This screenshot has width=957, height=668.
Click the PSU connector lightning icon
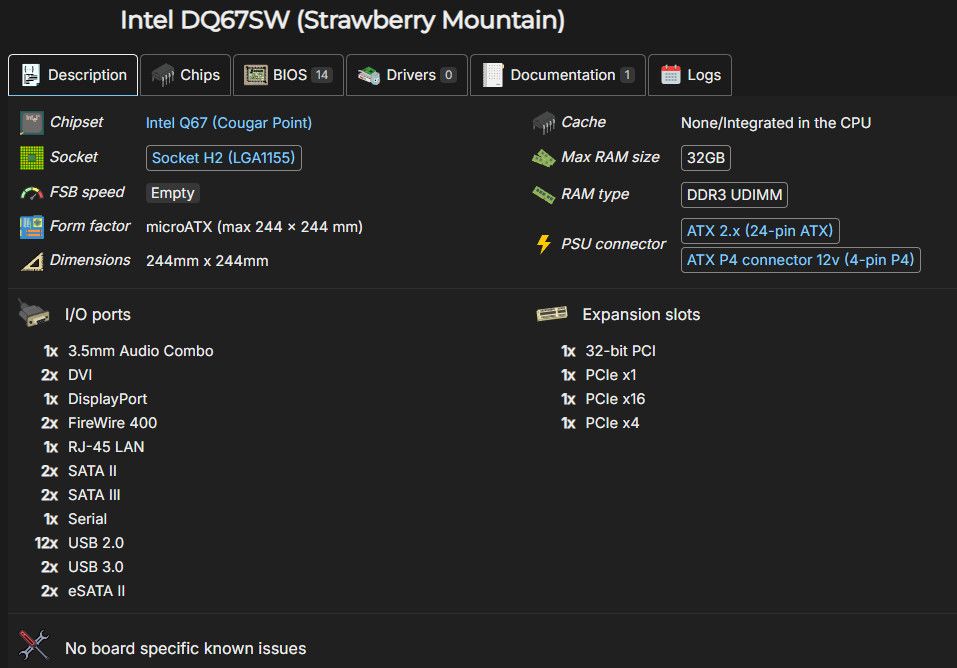pyautogui.click(x=543, y=244)
